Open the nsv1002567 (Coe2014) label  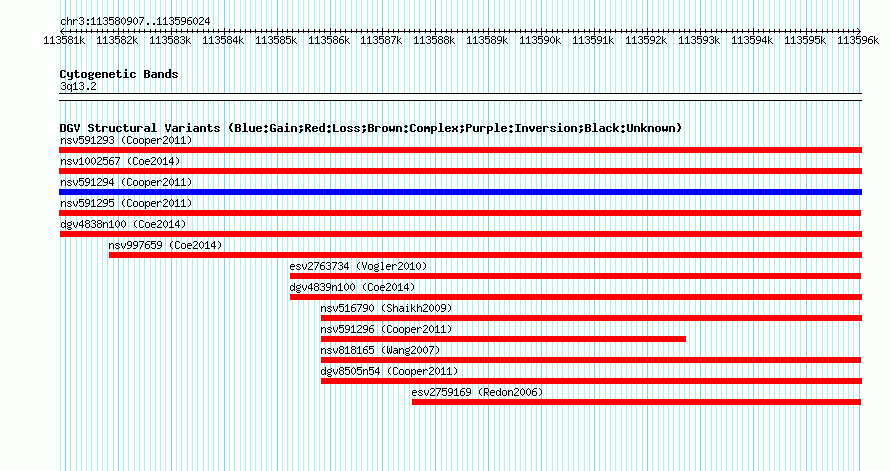120,161
